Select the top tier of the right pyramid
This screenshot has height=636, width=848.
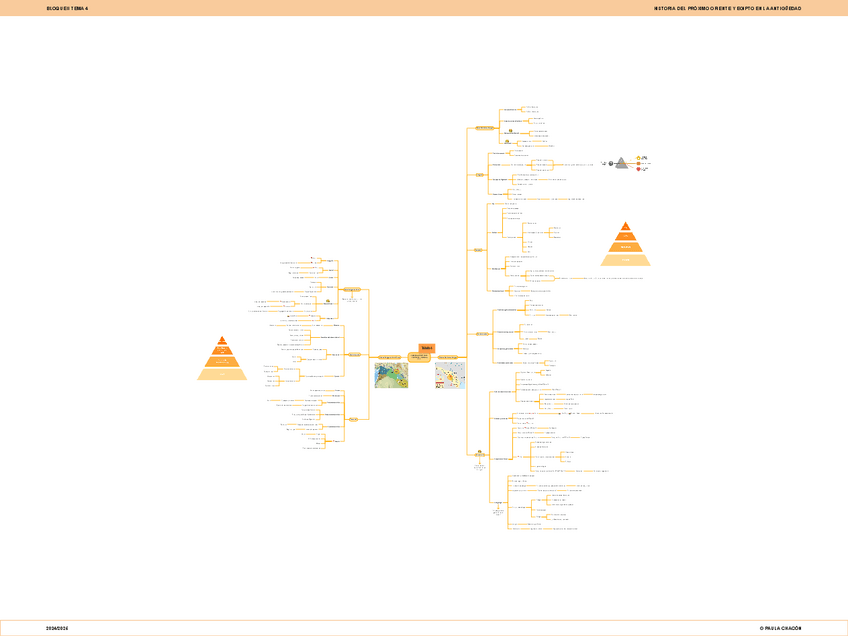tap(626, 227)
